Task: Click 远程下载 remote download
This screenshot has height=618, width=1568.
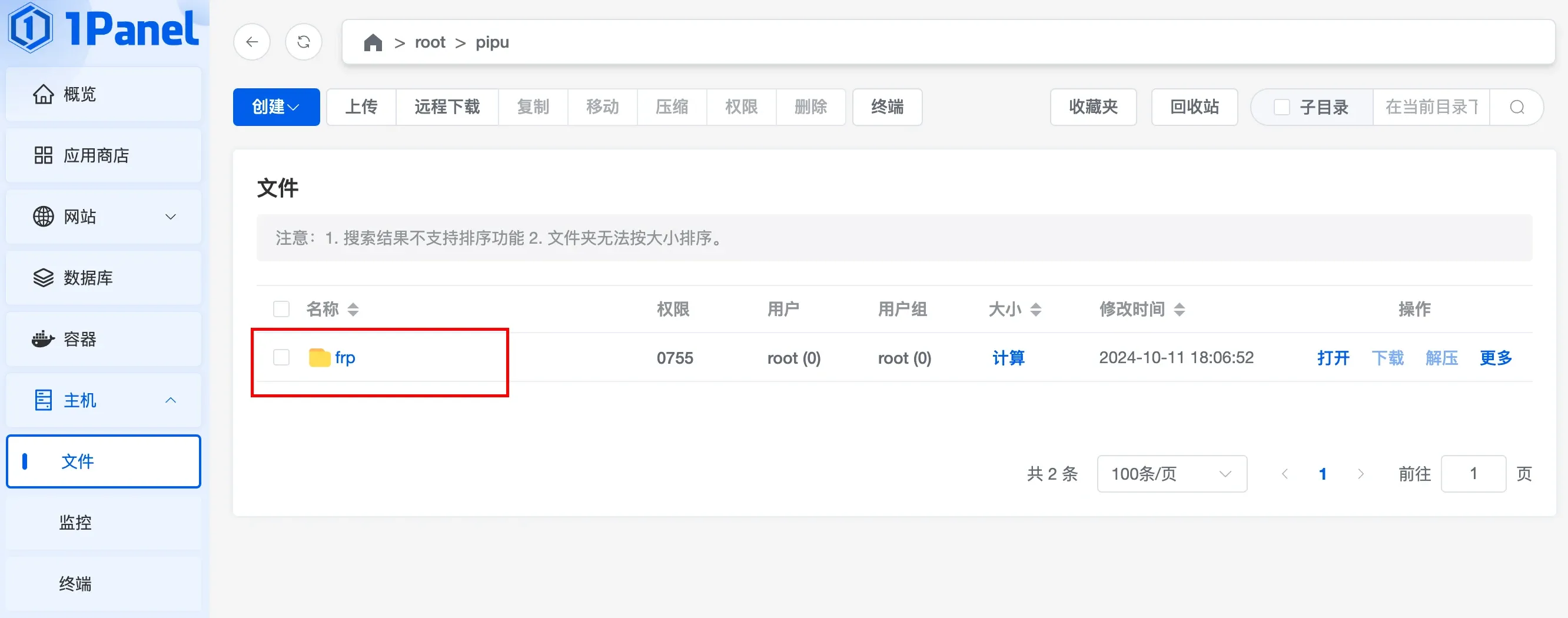Action: tap(447, 107)
